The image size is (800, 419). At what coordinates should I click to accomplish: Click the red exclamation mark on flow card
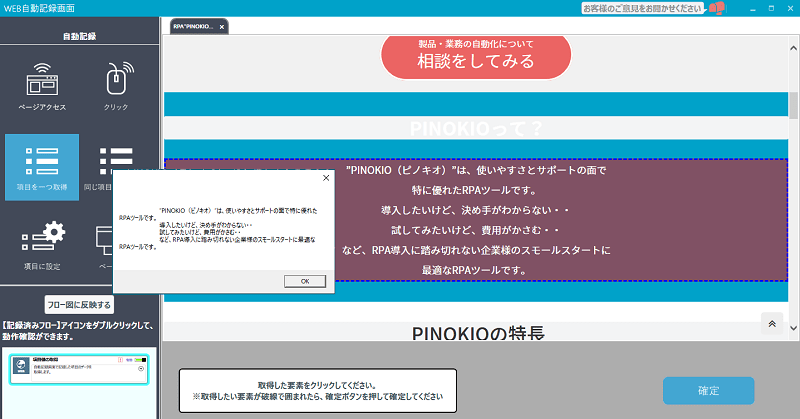tap(120, 360)
